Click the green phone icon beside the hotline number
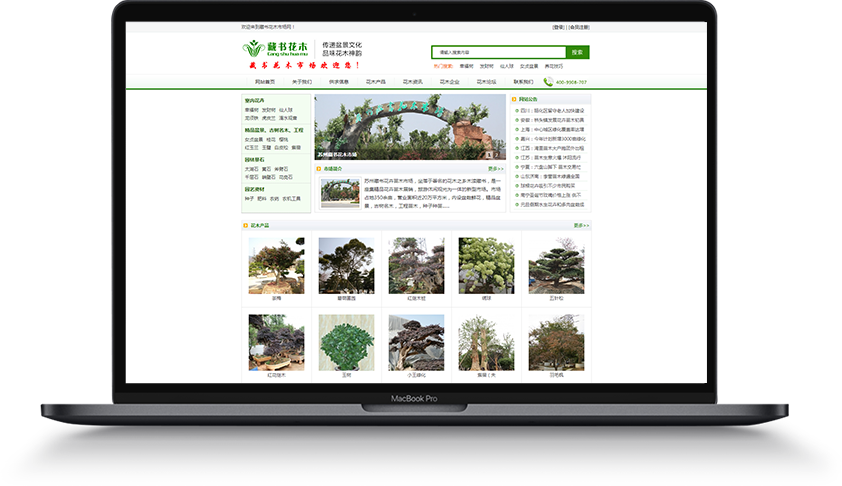842x486 pixels. pyautogui.click(x=548, y=82)
